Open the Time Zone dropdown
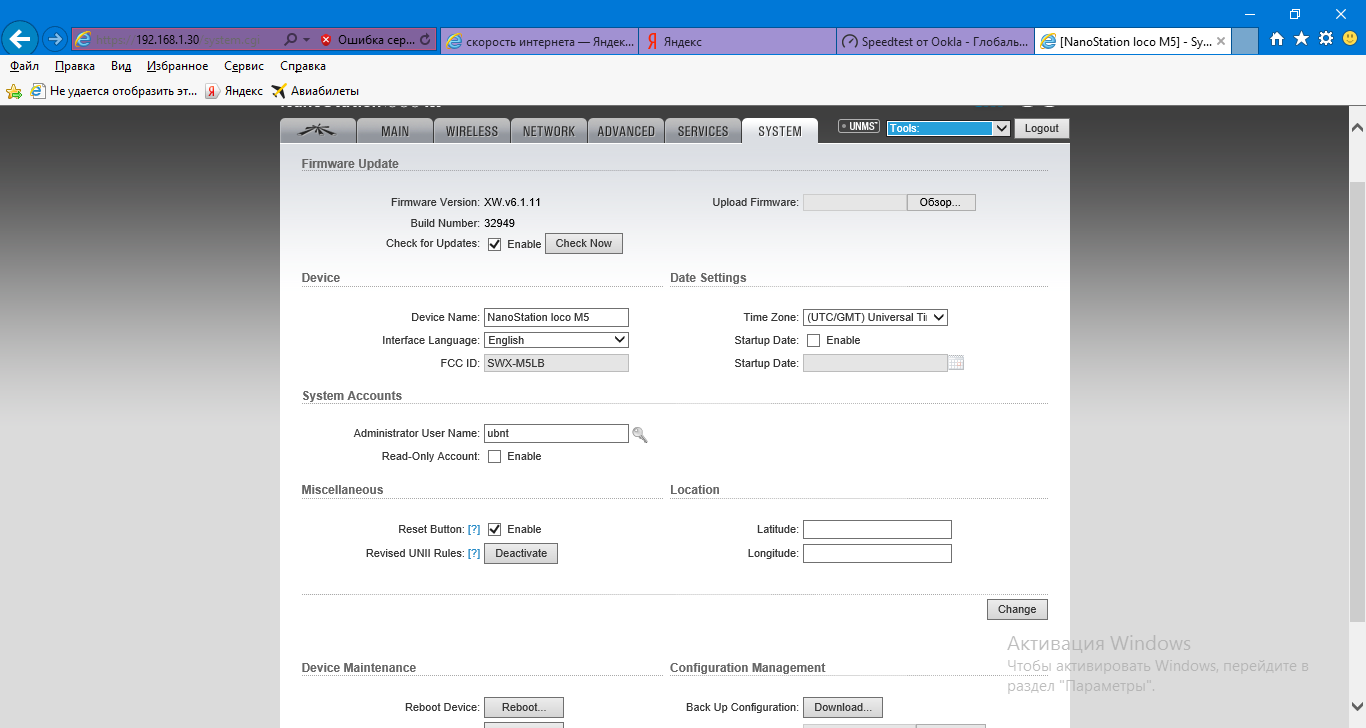The width and height of the screenshot is (1366, 728). (x=874, y=317)
